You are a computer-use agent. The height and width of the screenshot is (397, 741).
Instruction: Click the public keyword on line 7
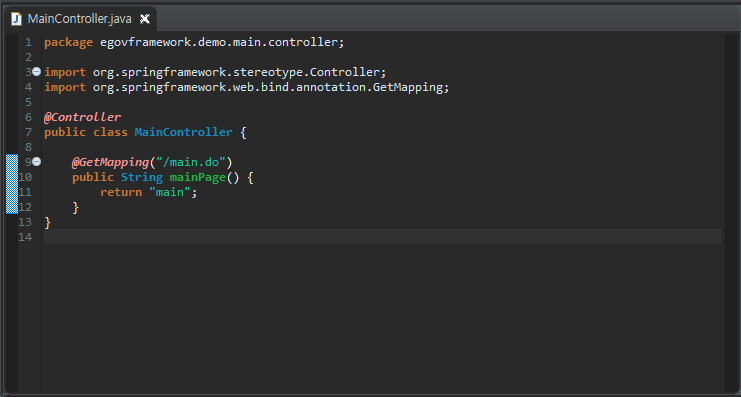[65, 132]
